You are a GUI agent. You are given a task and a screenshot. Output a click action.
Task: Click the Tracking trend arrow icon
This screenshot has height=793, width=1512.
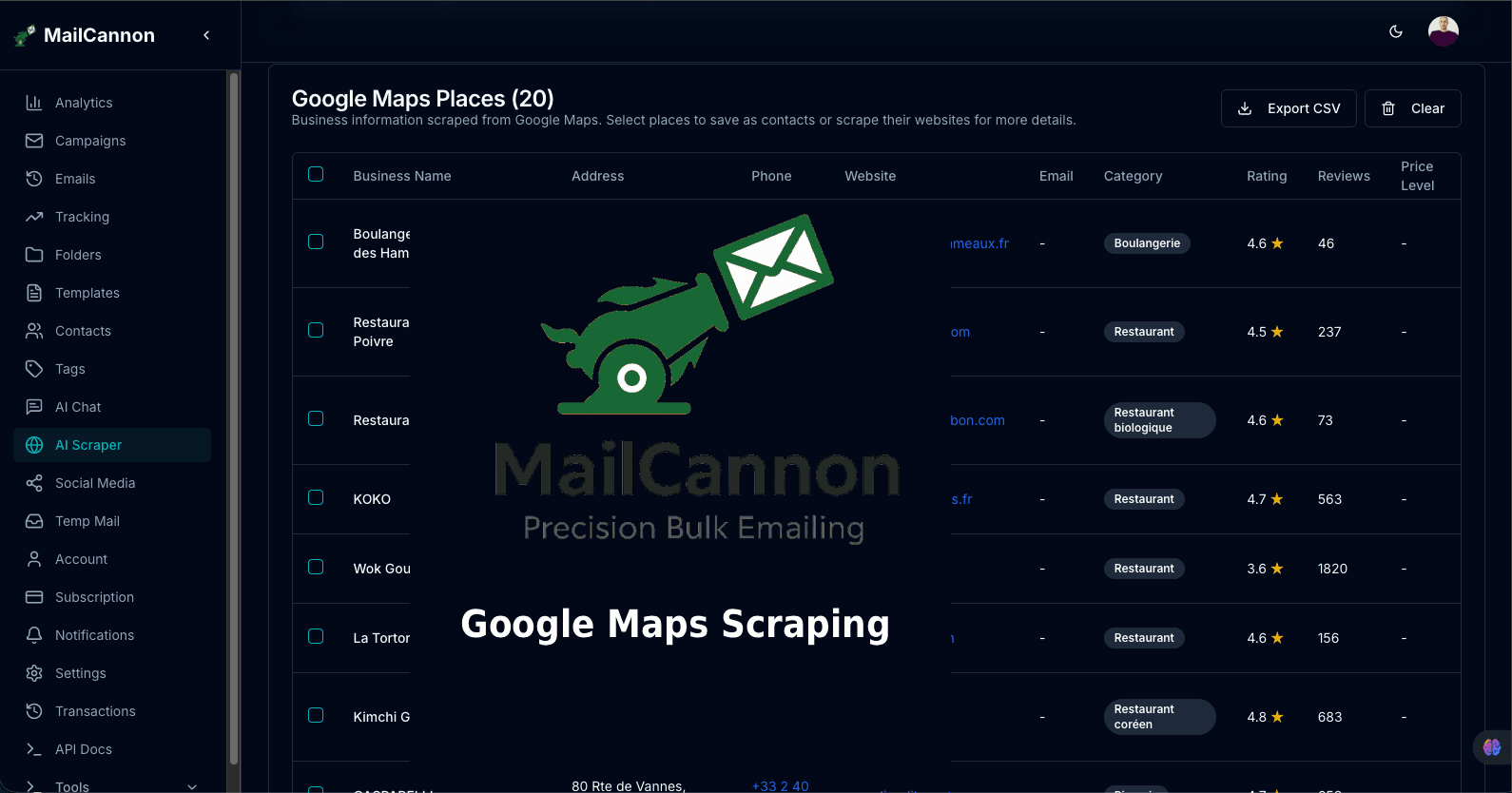(34, 217)
